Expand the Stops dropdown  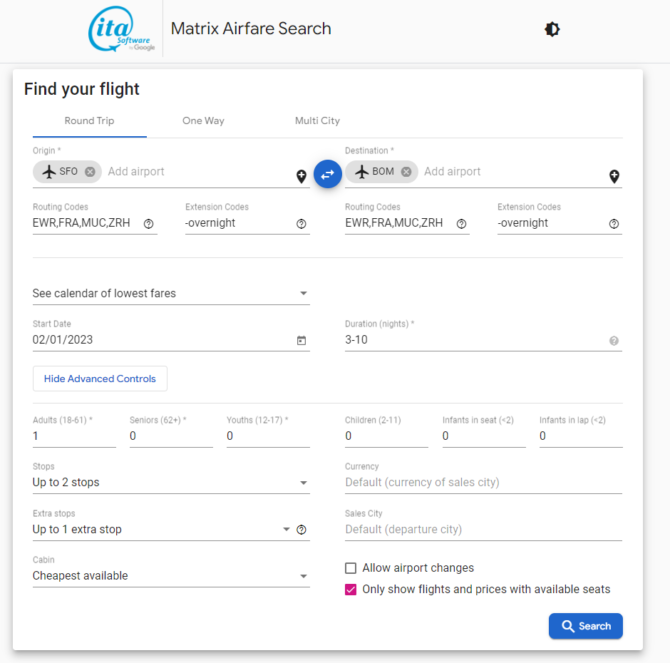[x=171, y=482]
